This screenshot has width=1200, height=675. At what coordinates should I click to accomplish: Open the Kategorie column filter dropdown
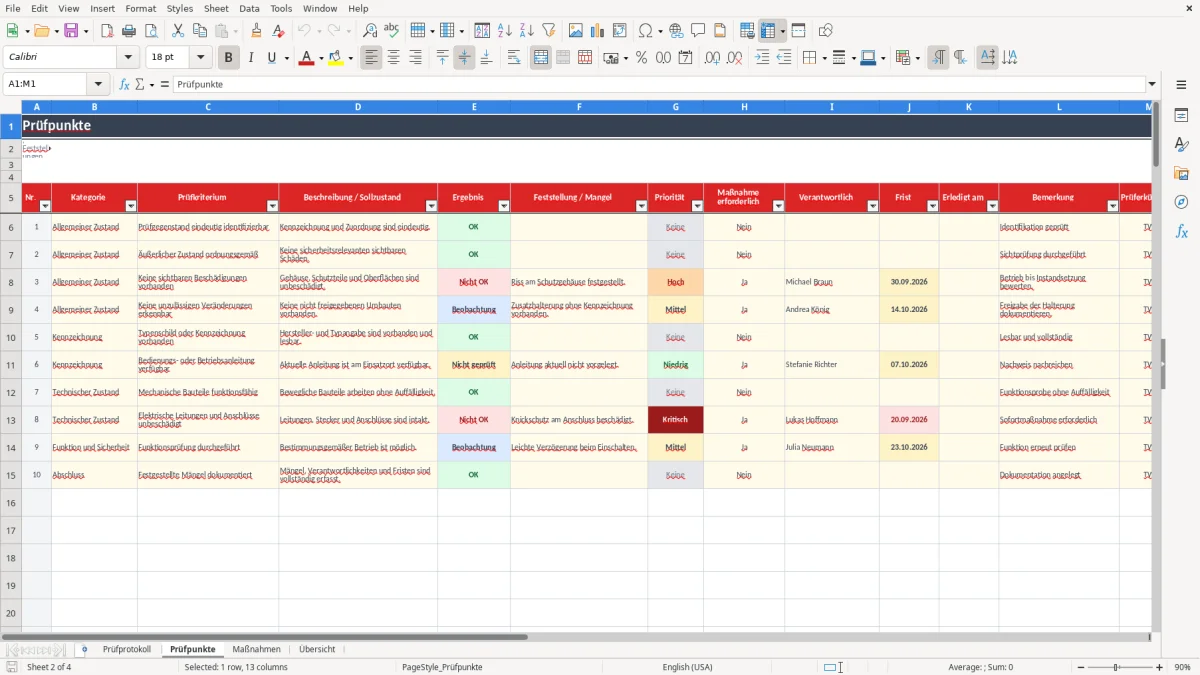click(131, 206)
